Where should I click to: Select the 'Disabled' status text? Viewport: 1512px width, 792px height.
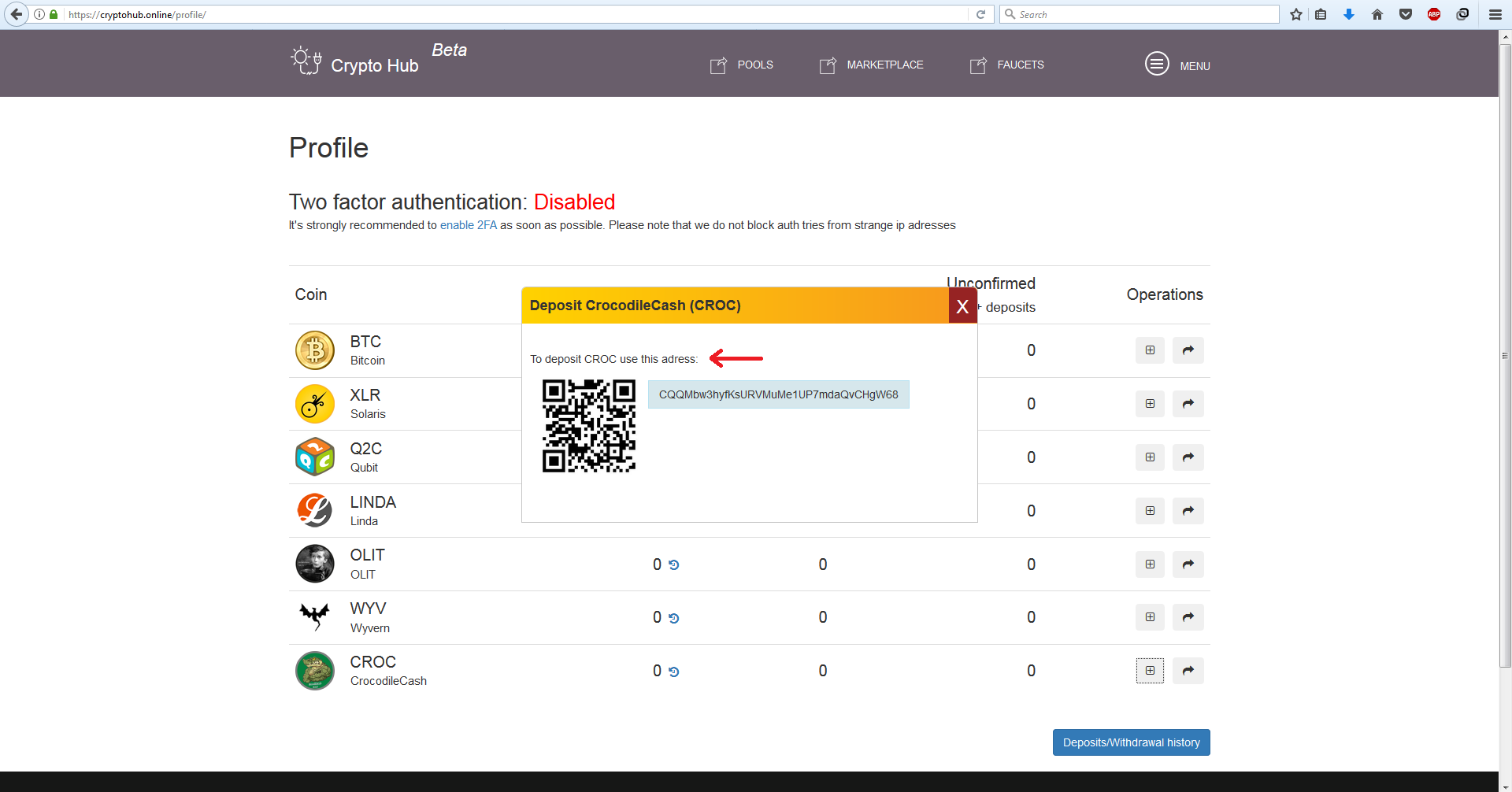pyautogui.click(x=574, y=202)
